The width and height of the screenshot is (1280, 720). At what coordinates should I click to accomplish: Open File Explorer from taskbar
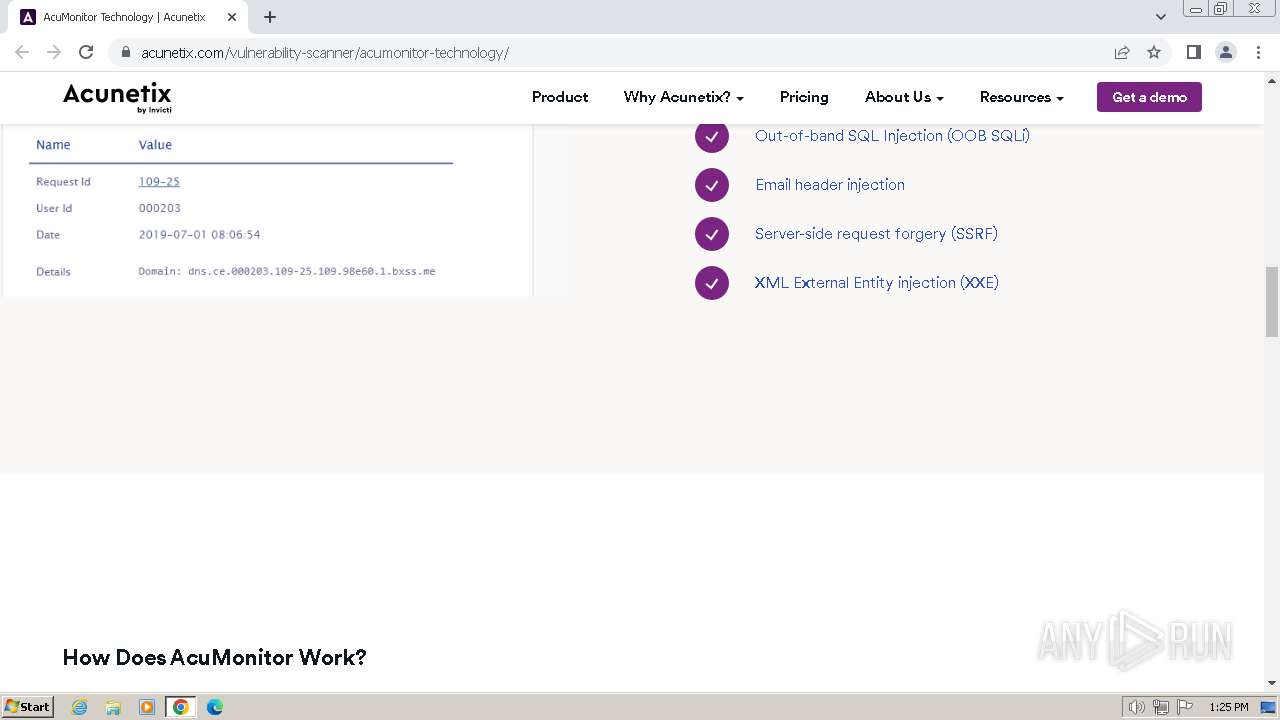pyautogui.click(x=113, y=707)
